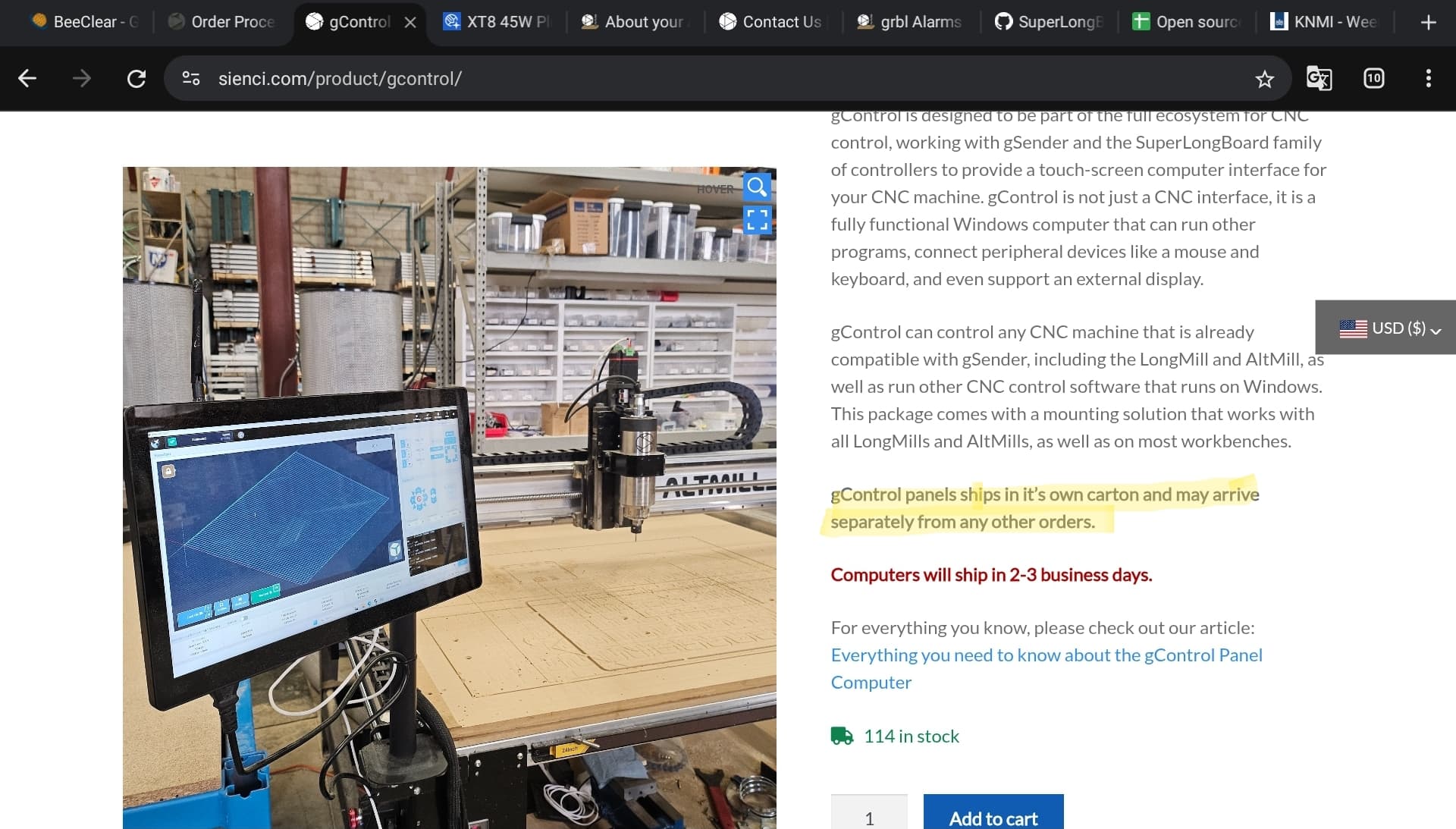Click the '114 in stock' text

tap(911, 736)
